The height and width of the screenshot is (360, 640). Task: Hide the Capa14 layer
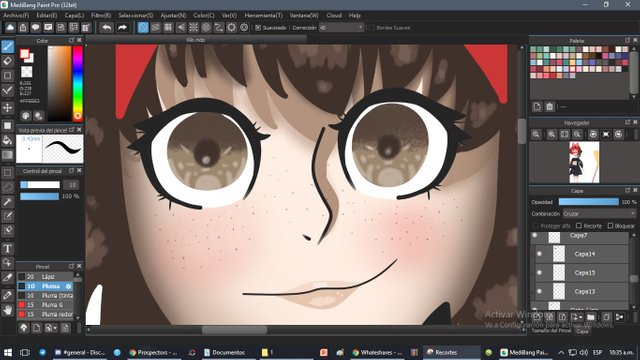(539, 254)
